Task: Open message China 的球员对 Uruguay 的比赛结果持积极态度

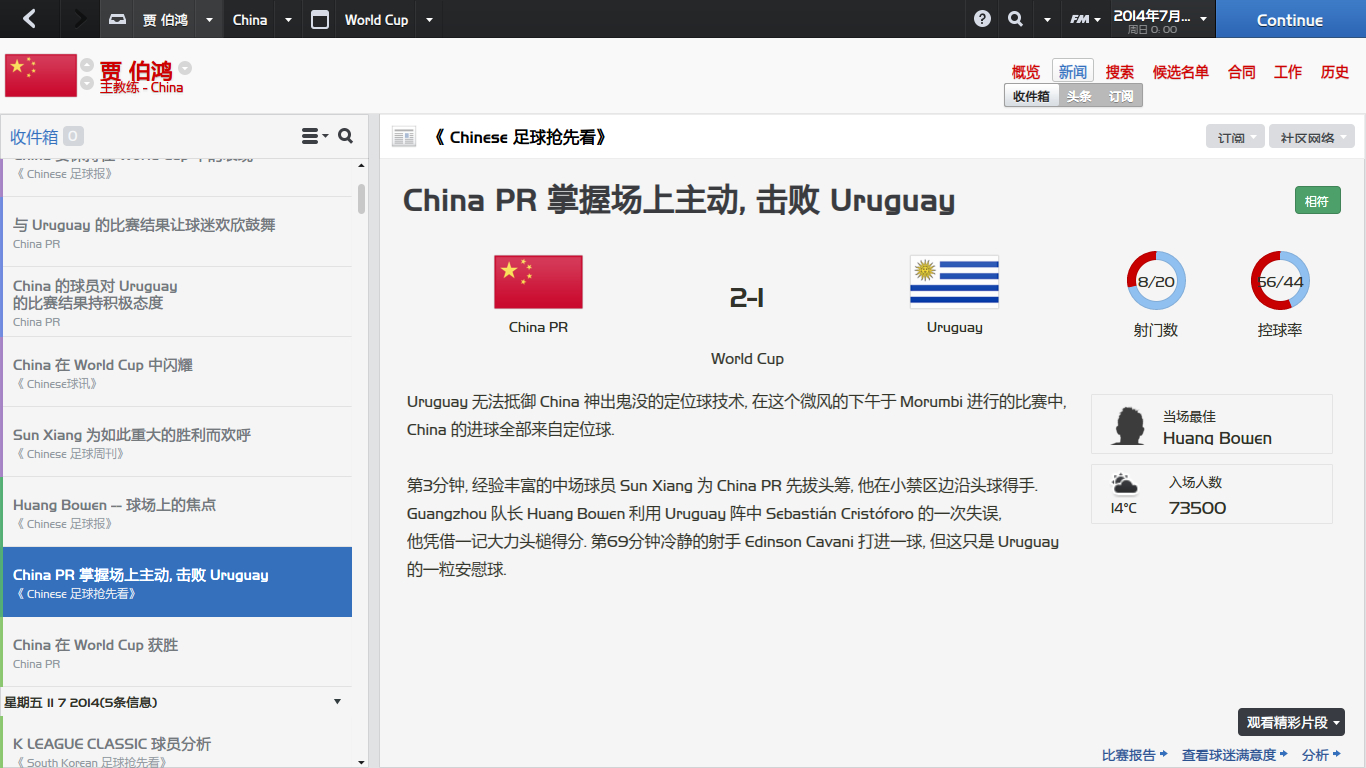Action: (176, 302)
